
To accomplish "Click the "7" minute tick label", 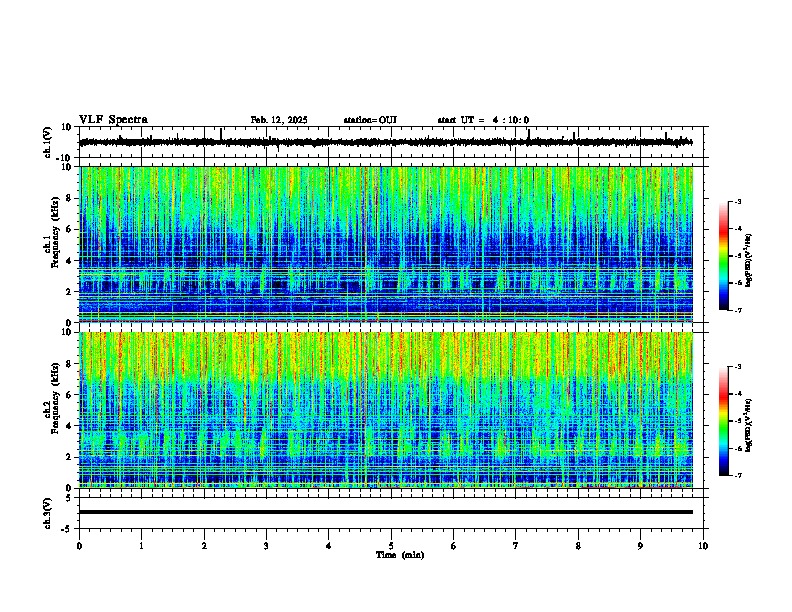I will (x=516, y=546).
